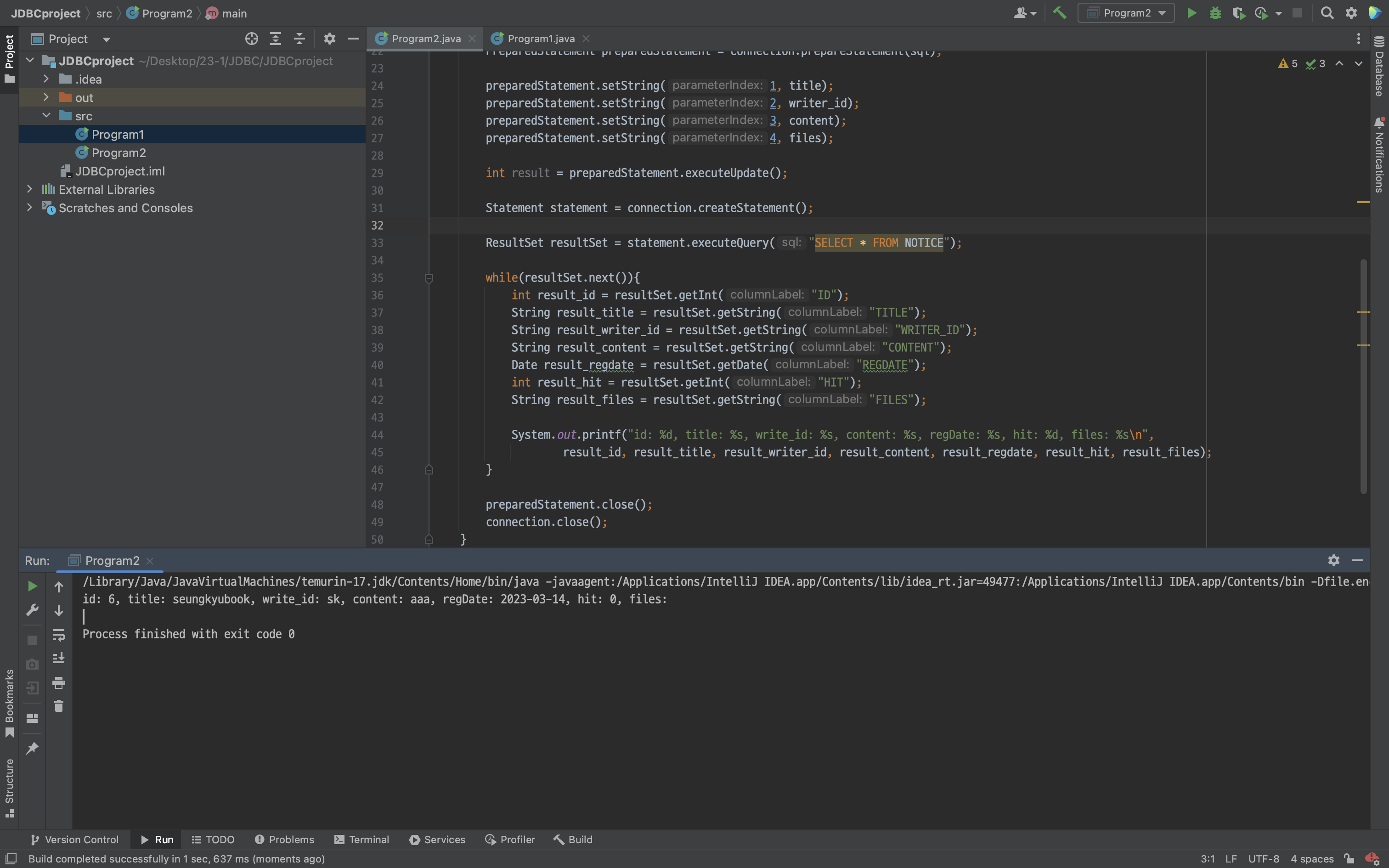Click the print icon in Run console
1389x868 pixels.
58,682
